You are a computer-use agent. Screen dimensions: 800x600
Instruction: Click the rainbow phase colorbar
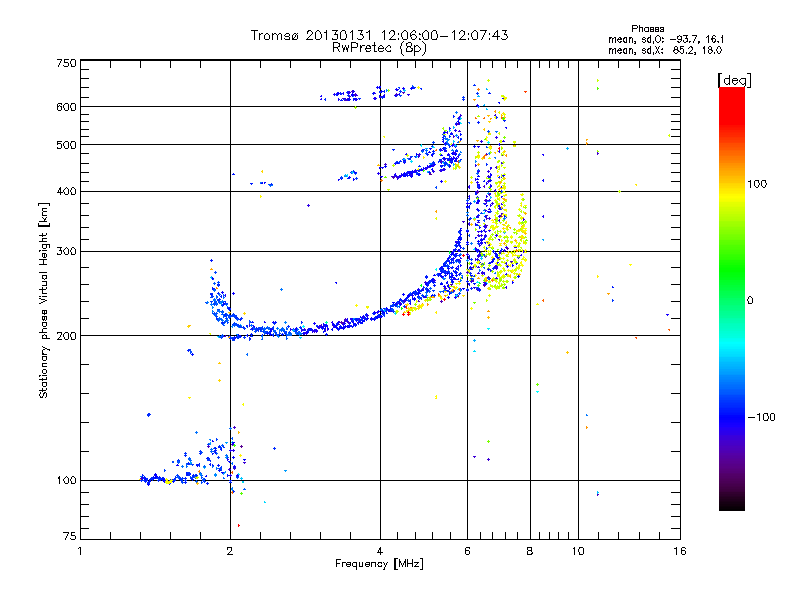coord(732,298)
